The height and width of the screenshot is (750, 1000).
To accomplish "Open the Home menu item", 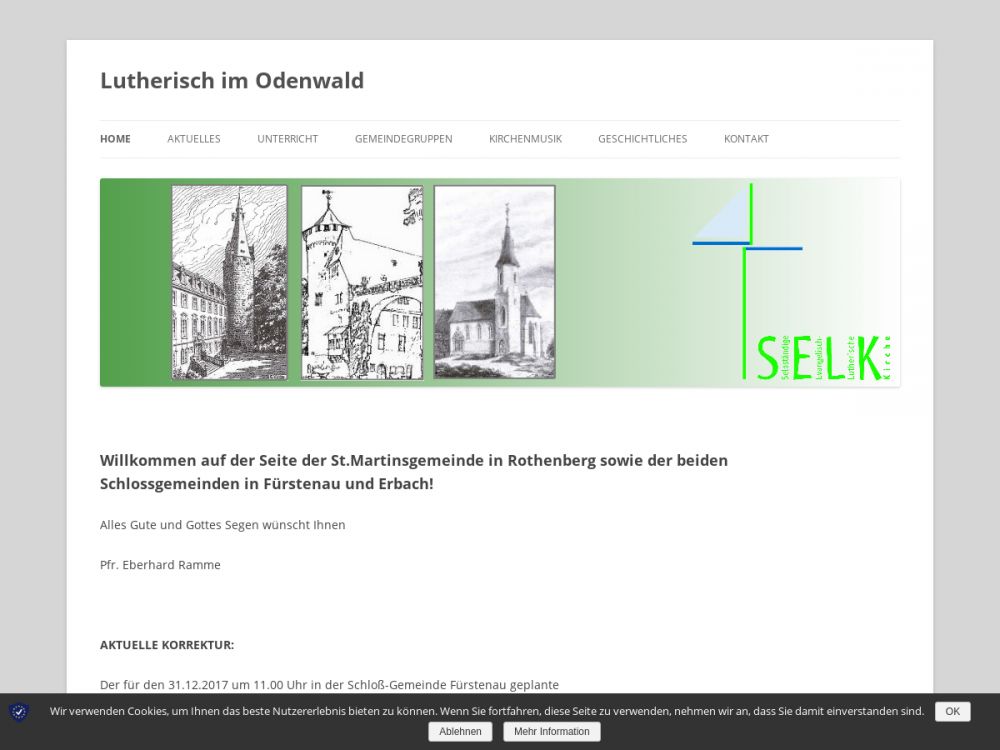I will coord(115,139).
